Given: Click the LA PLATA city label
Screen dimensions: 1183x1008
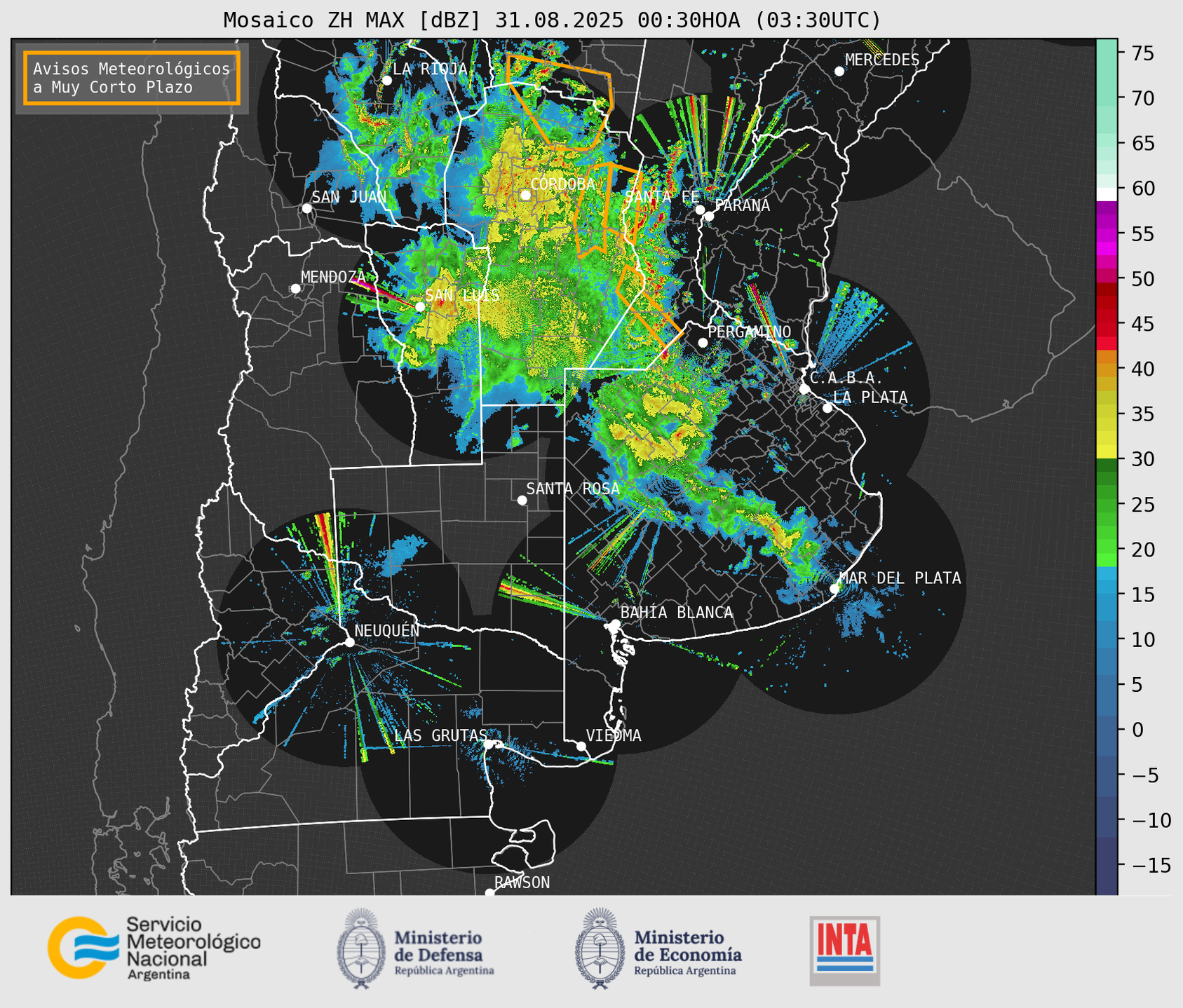Looking at the screenshot, I should pos(870,397).
